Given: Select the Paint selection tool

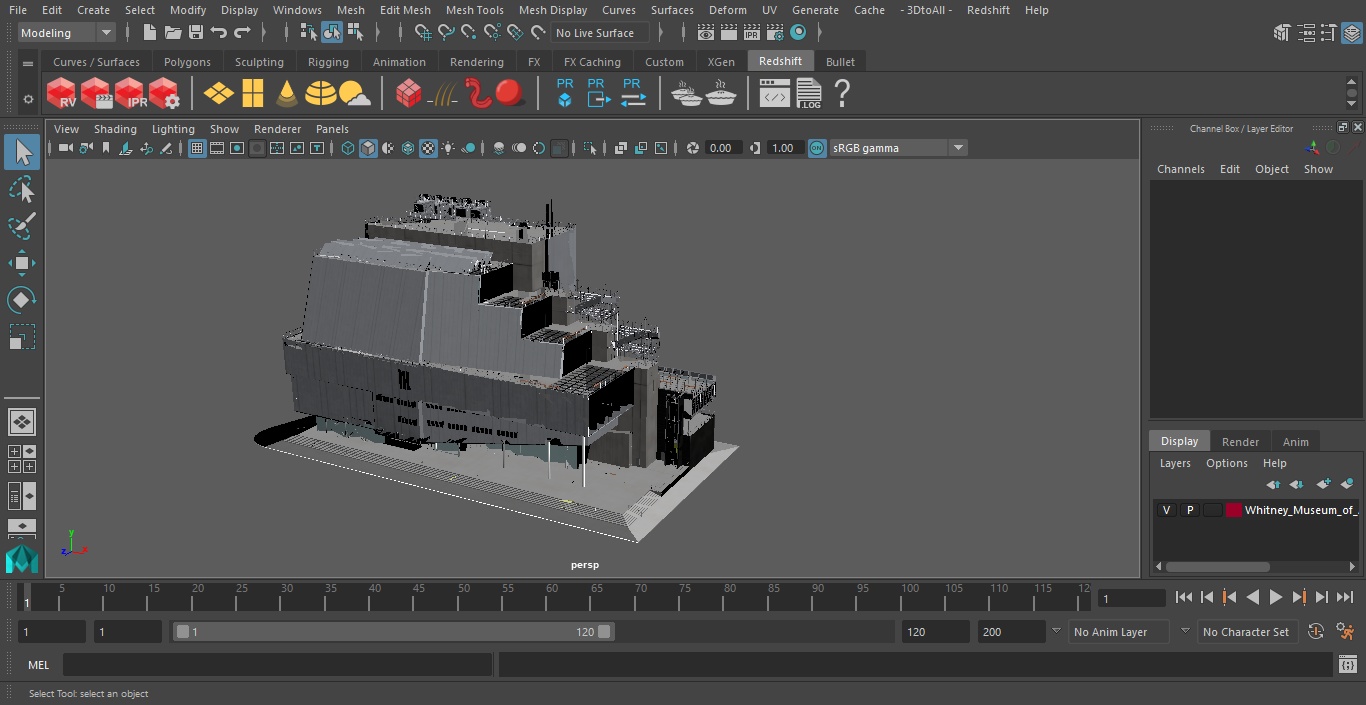Looking at the screenshot, I should (21, 226).
